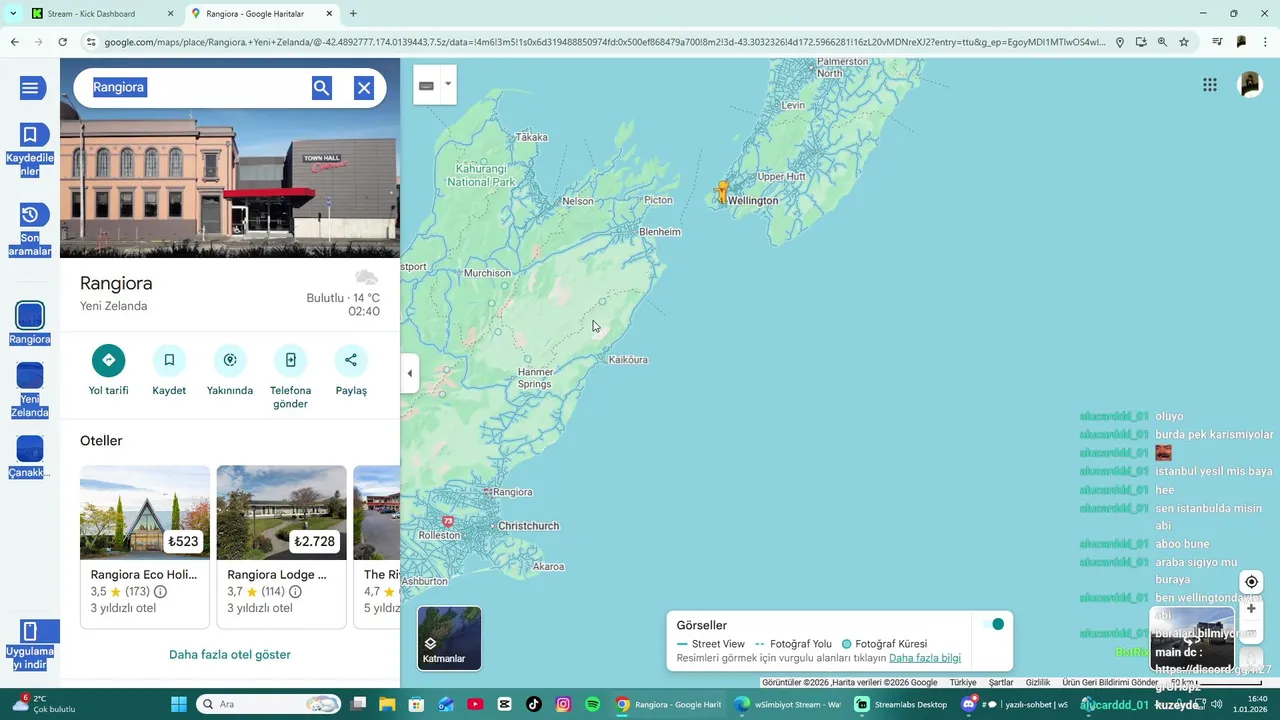Click Ürün Geri Bildirimi Gönder link
Image resolution: width=1280 pixels, height=720 pixels.
(x=1110, y=682)
